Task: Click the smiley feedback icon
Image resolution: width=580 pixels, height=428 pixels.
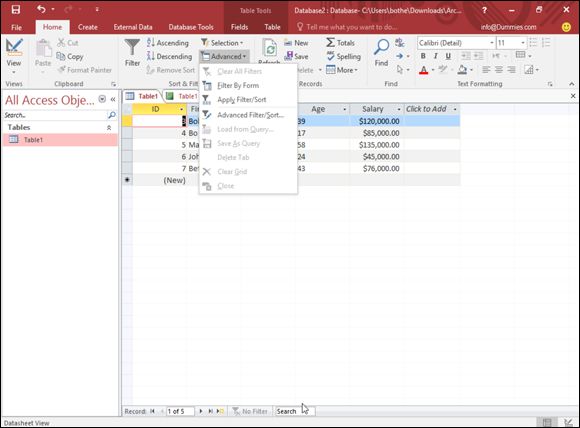Action: coord(566,27)
